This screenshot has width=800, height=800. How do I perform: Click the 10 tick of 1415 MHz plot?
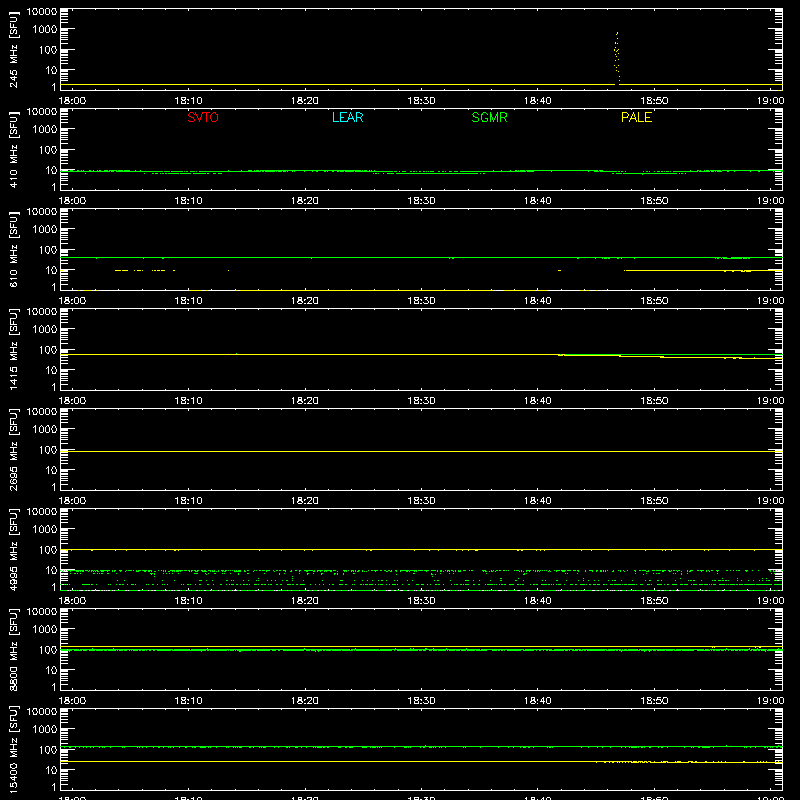pos(51,370)
